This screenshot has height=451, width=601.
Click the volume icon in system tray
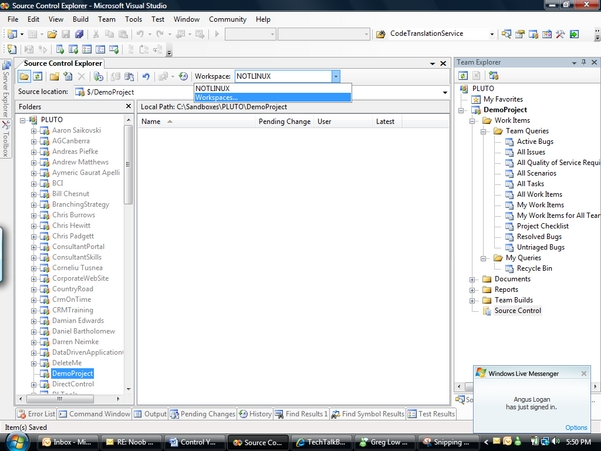555,442
